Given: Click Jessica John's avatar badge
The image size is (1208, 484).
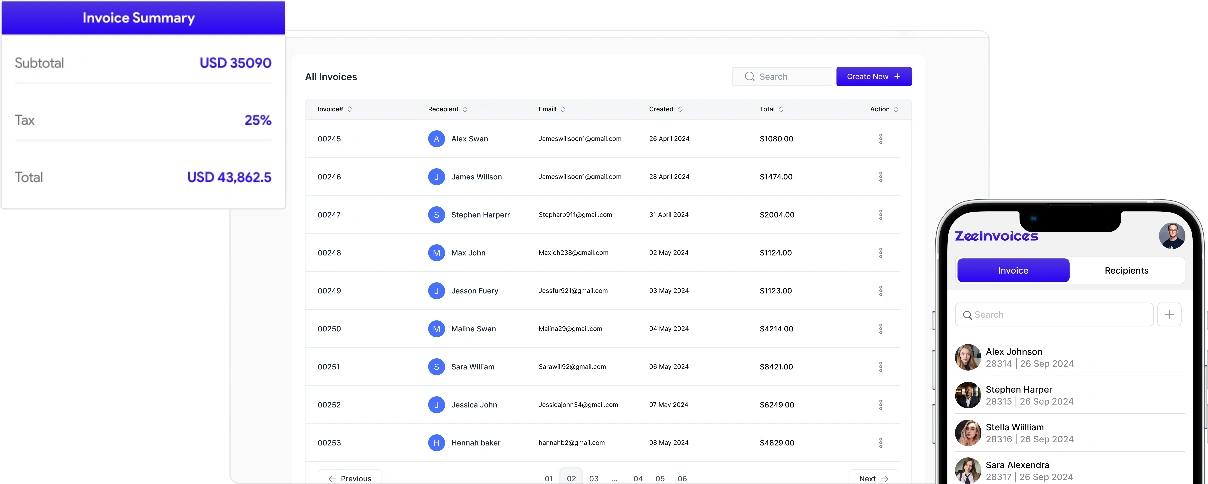Looking at the screenshot, I should pyautogui.click(x=436, y=405).
